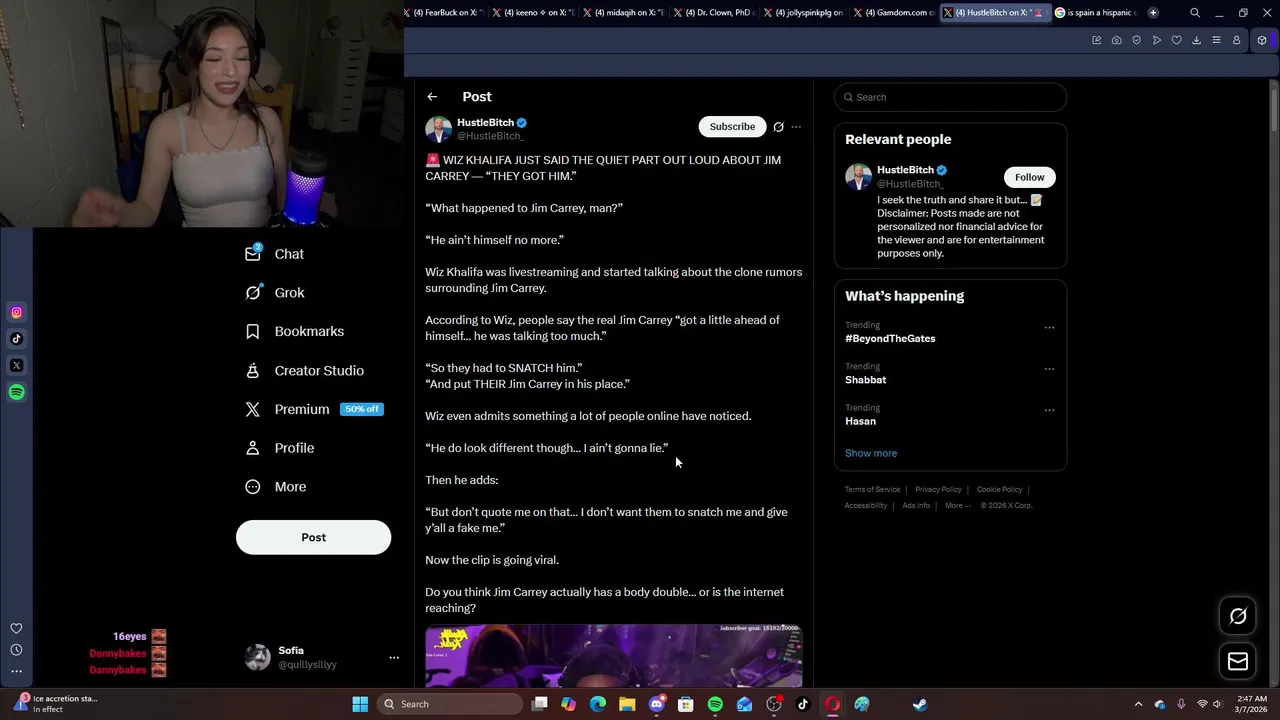The width and height of the screenshot is (1280, 720).
Task: Open Instagram in Opera sidebar
Action: point(16,313)
